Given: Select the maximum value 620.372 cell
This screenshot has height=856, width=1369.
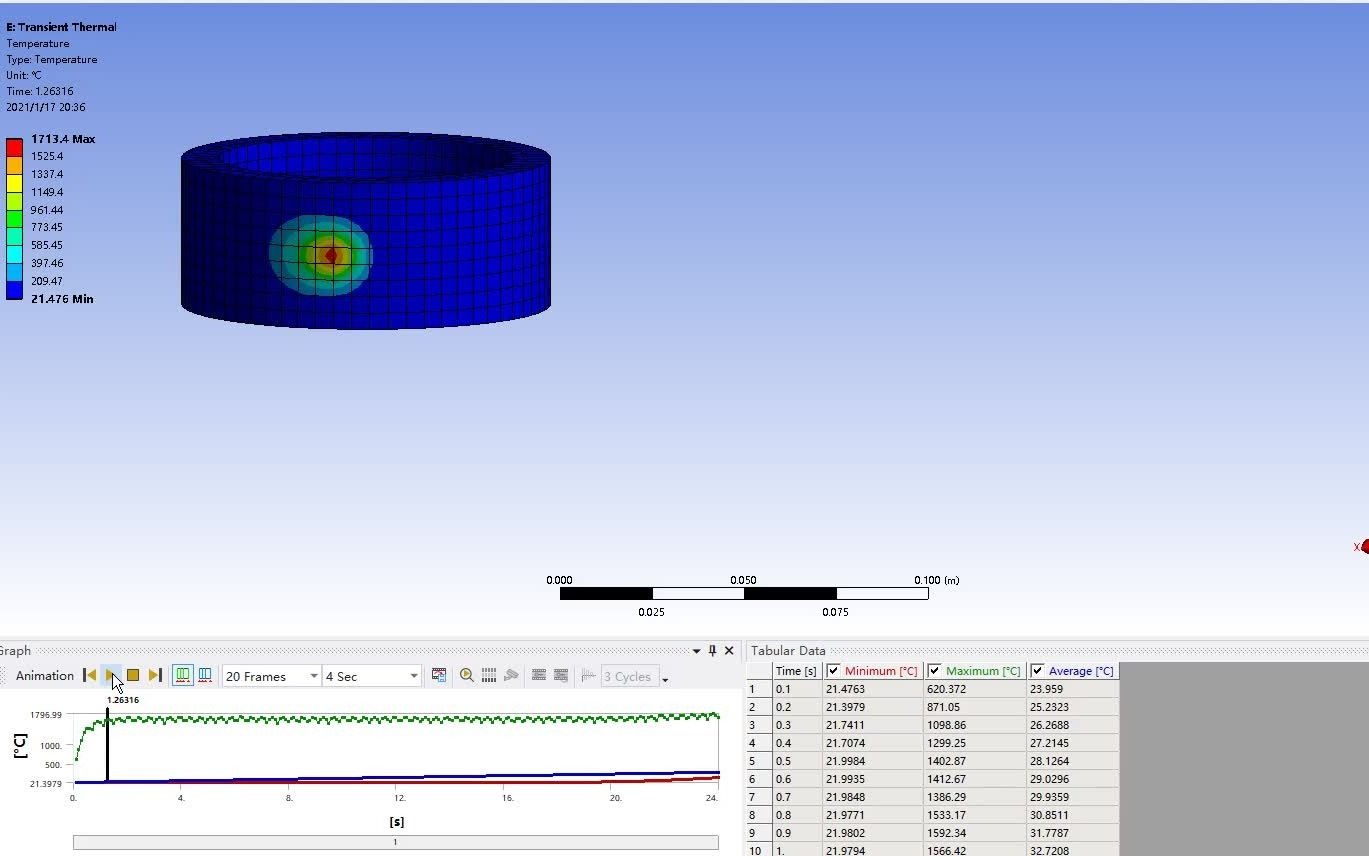Looking at the screenshot, I should click(x=975, y=689).
